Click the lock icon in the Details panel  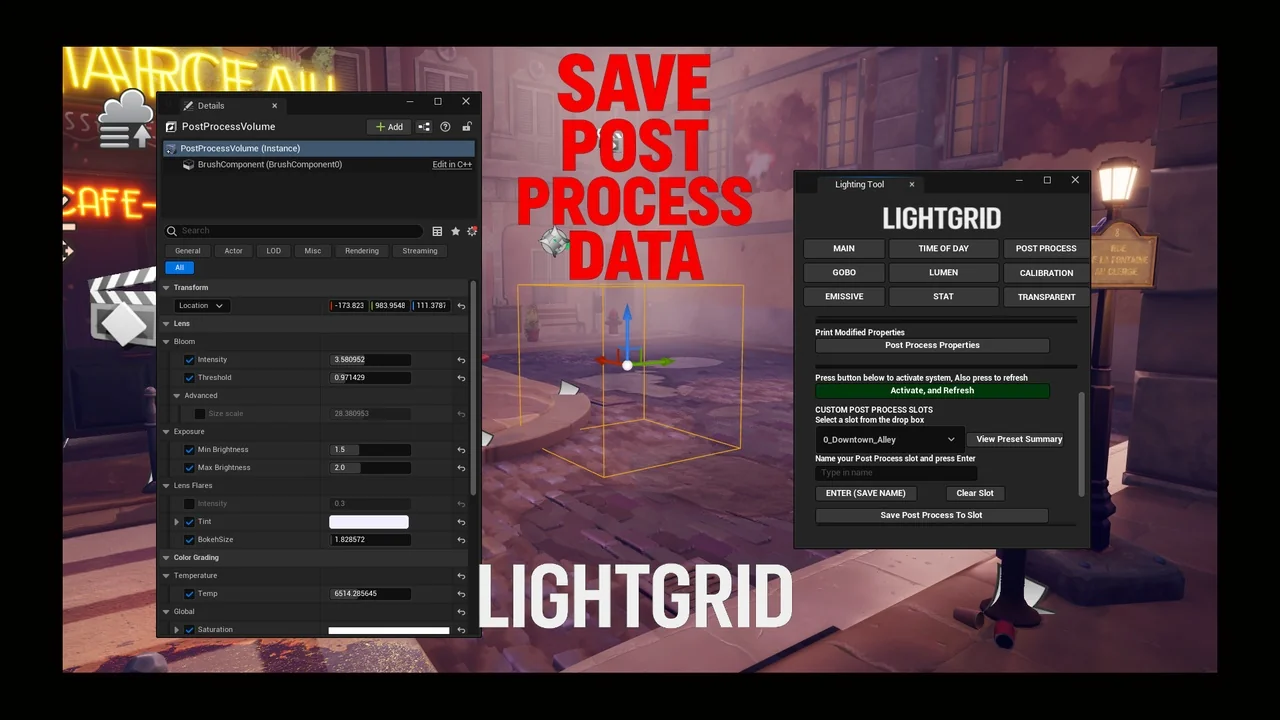click(x=466, y=126)
